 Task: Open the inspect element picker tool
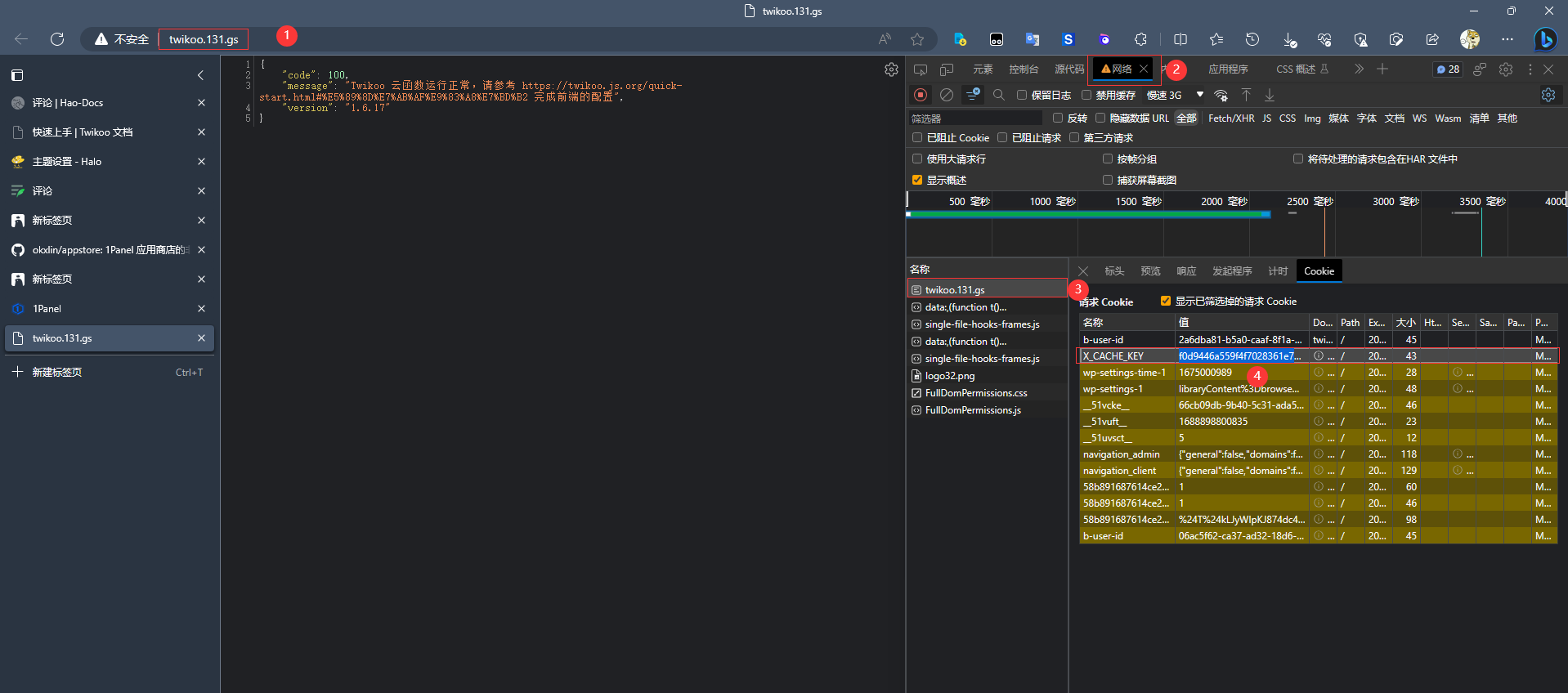pos(921,69)
